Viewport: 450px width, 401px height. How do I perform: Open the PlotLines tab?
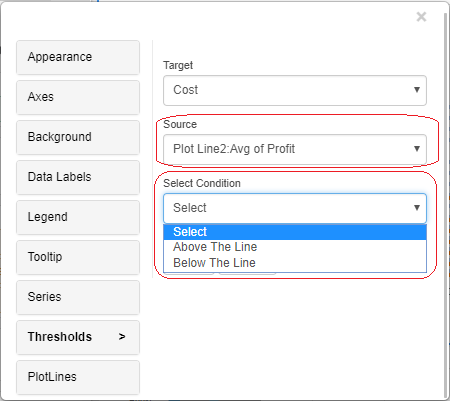(x=78, y=377)
